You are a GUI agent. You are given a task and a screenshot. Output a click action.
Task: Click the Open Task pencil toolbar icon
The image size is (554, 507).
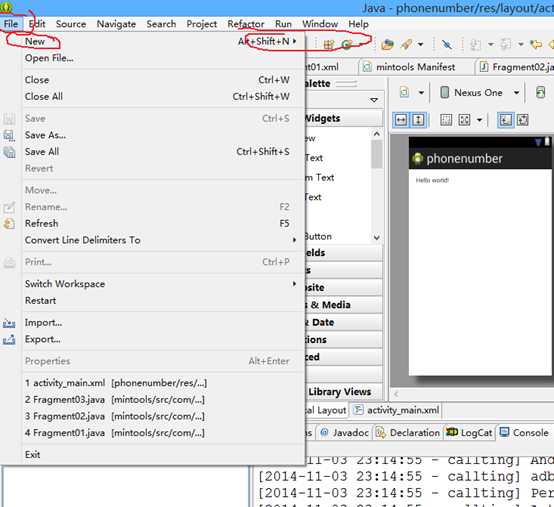(406, 45)
